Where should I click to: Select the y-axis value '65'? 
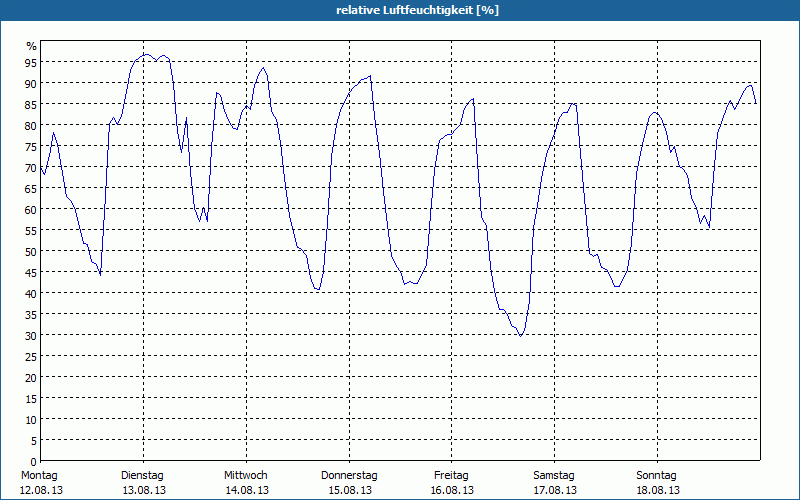point(31,189)
